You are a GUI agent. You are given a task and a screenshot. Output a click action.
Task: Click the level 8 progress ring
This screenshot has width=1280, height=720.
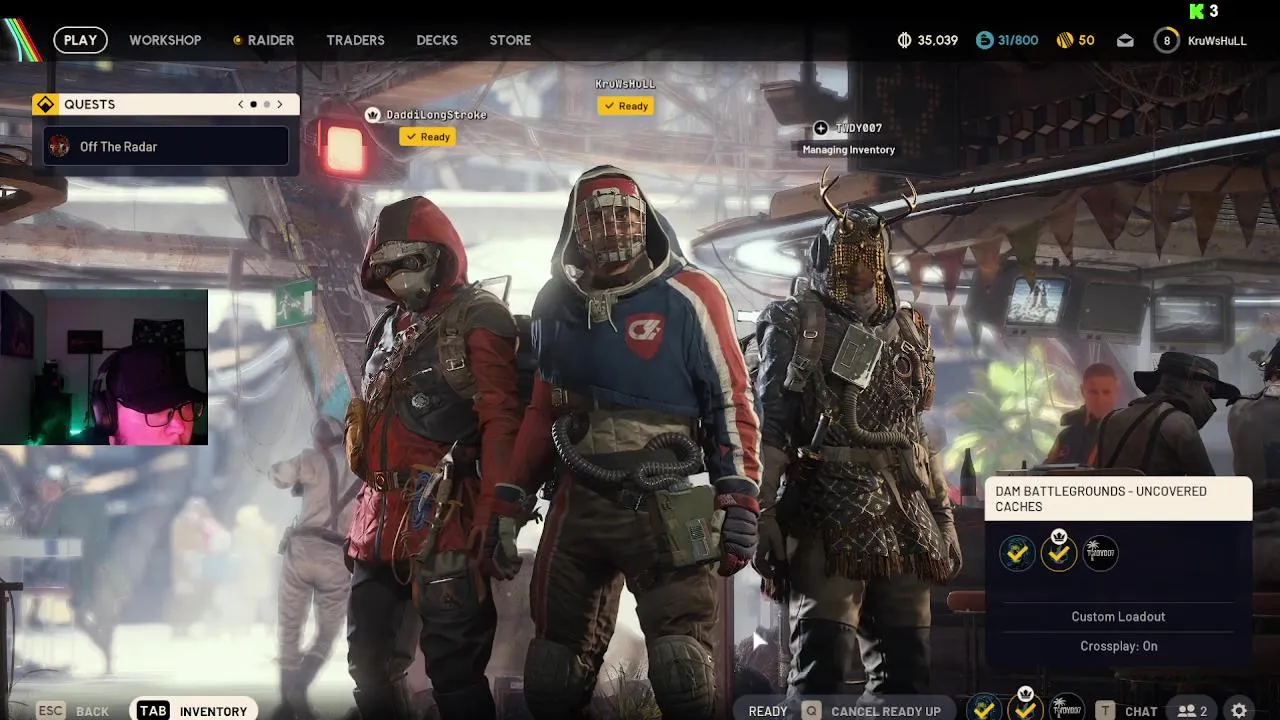tap(1166, 40)
